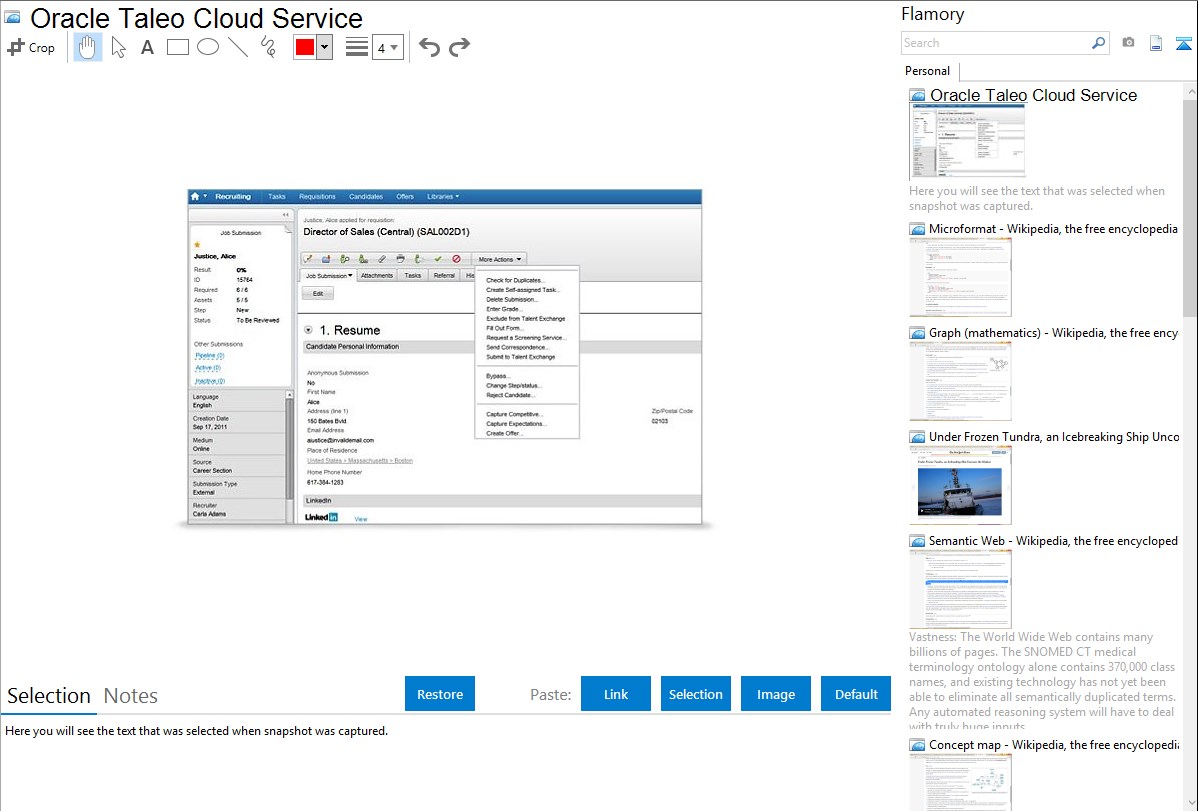Open the Semantic Web - Wikipedia snapshot title

point(1053,540)
